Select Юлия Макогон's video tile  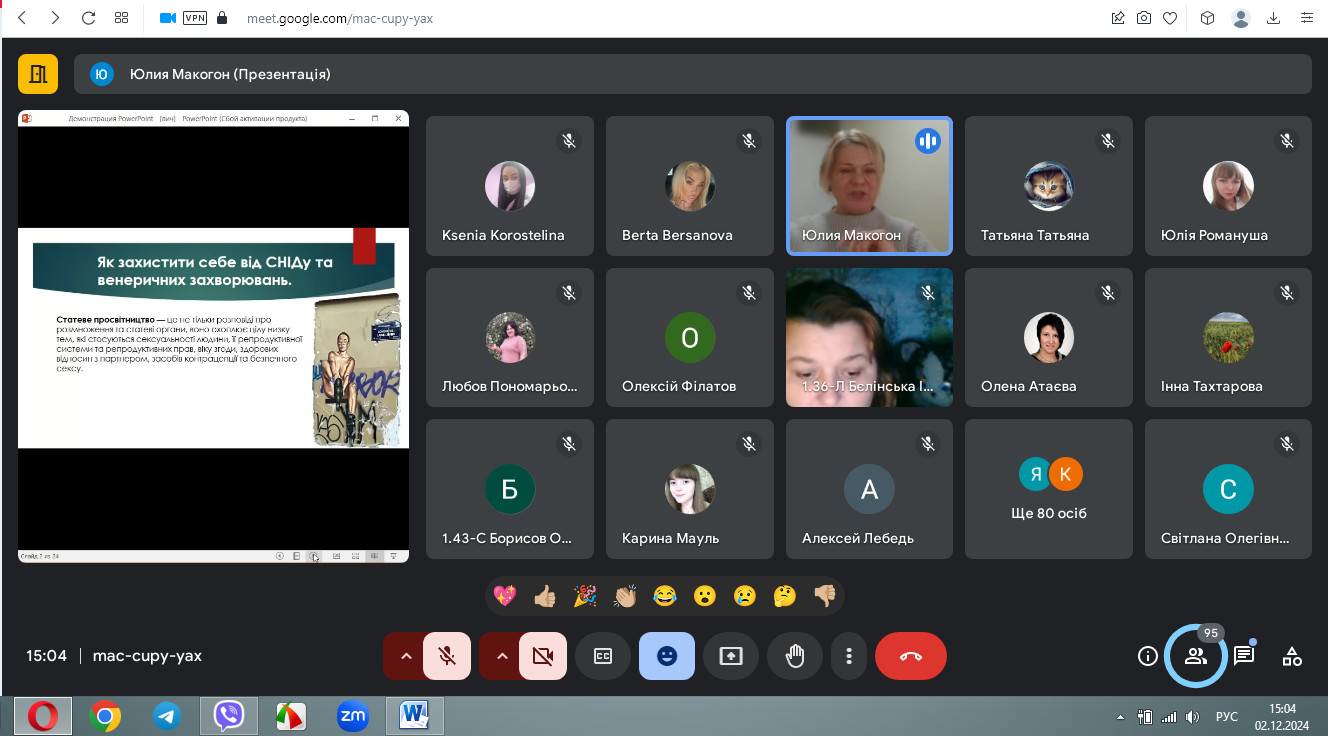coord(869,186)
